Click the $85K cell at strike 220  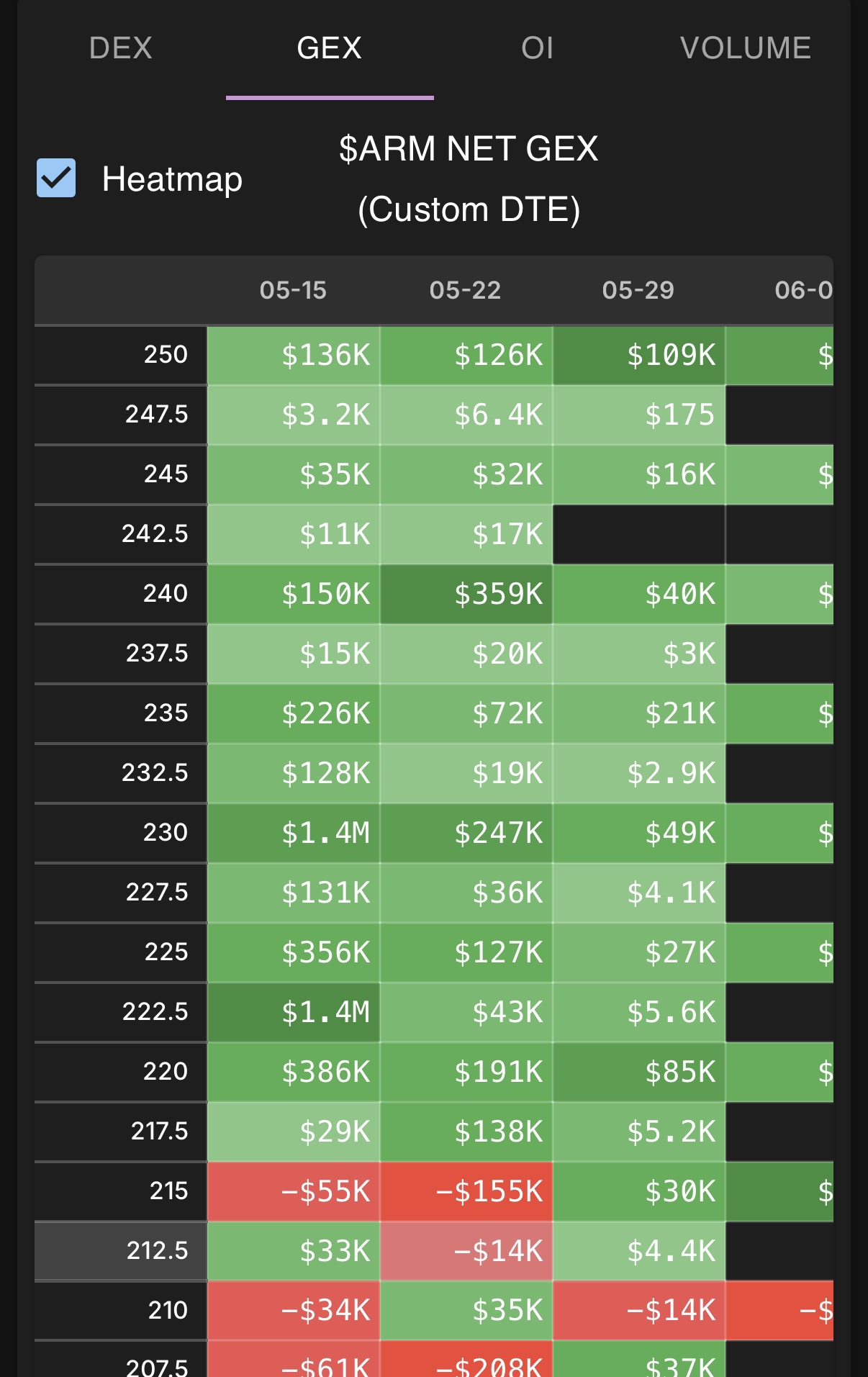click(639, 1072)
